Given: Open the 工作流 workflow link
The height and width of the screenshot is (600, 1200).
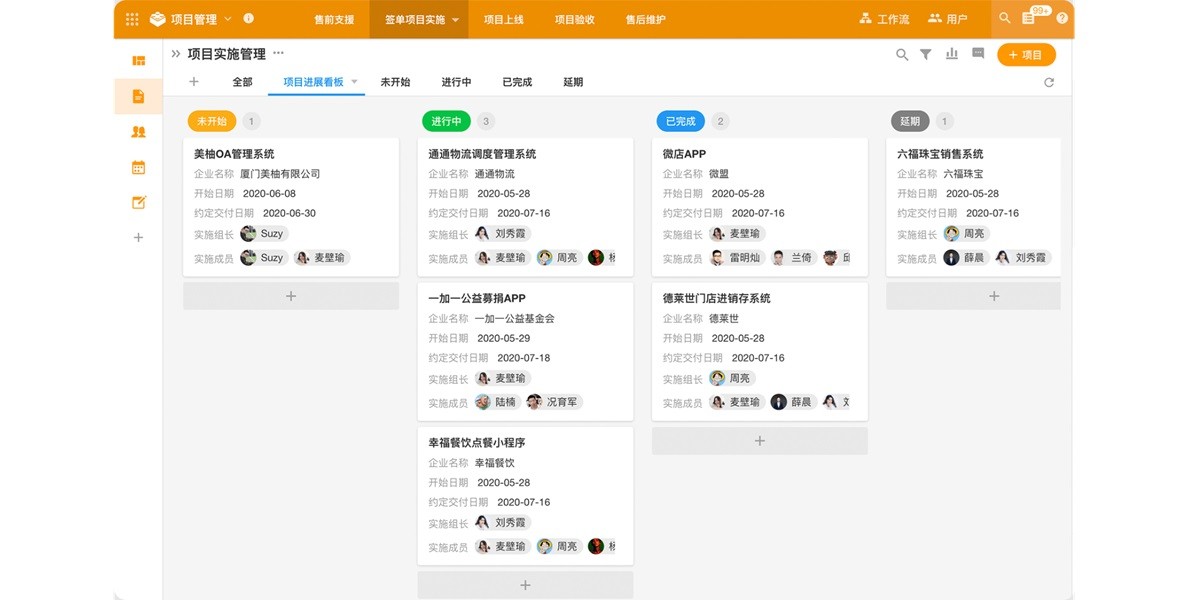Looking at the screenshot, I should click(x=884, y=19).
